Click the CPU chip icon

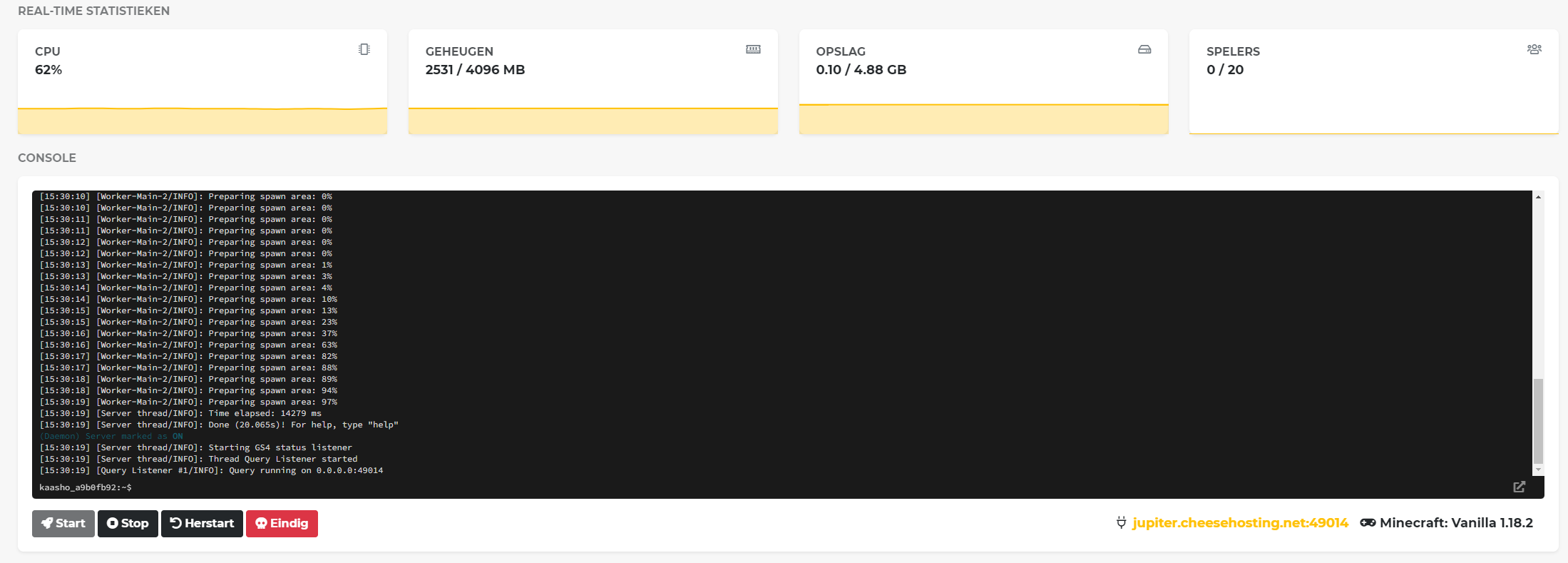tap(364, 49)
